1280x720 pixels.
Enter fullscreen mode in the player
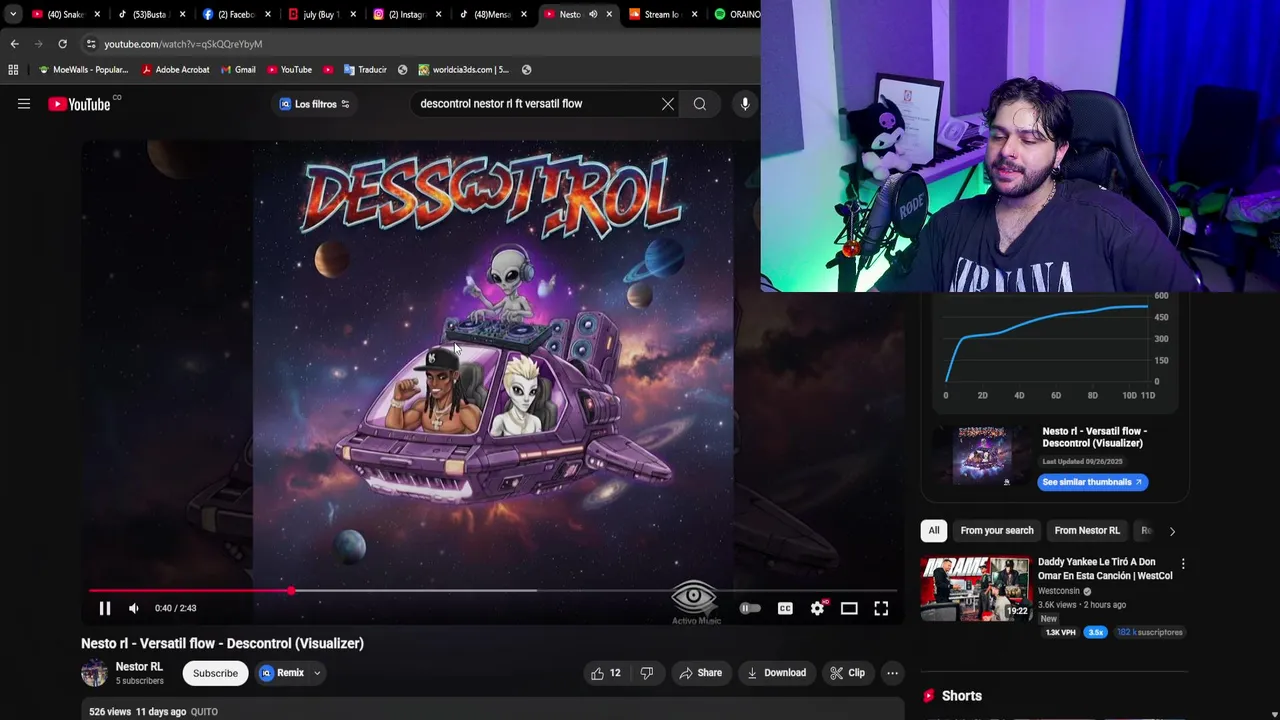(x=881, y=608)
